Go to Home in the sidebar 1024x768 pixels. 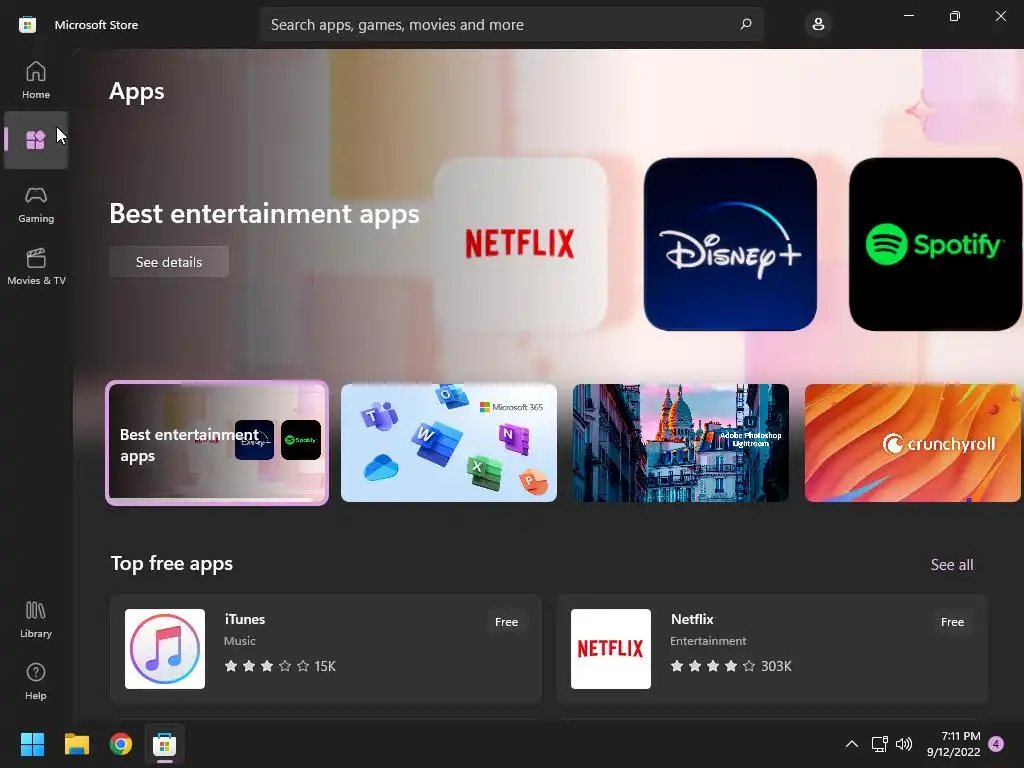pyautogui.click(x=36, y=80)
